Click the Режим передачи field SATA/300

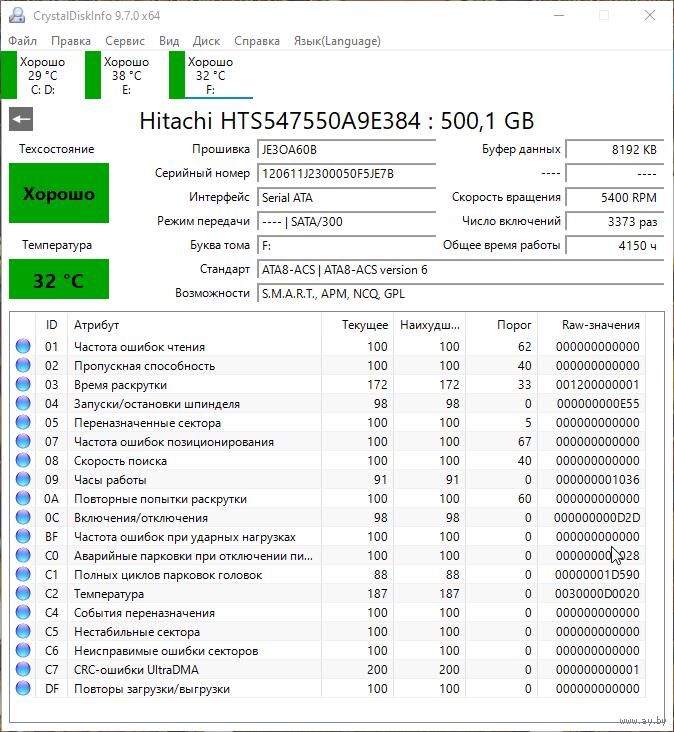[x=346, y=221]
